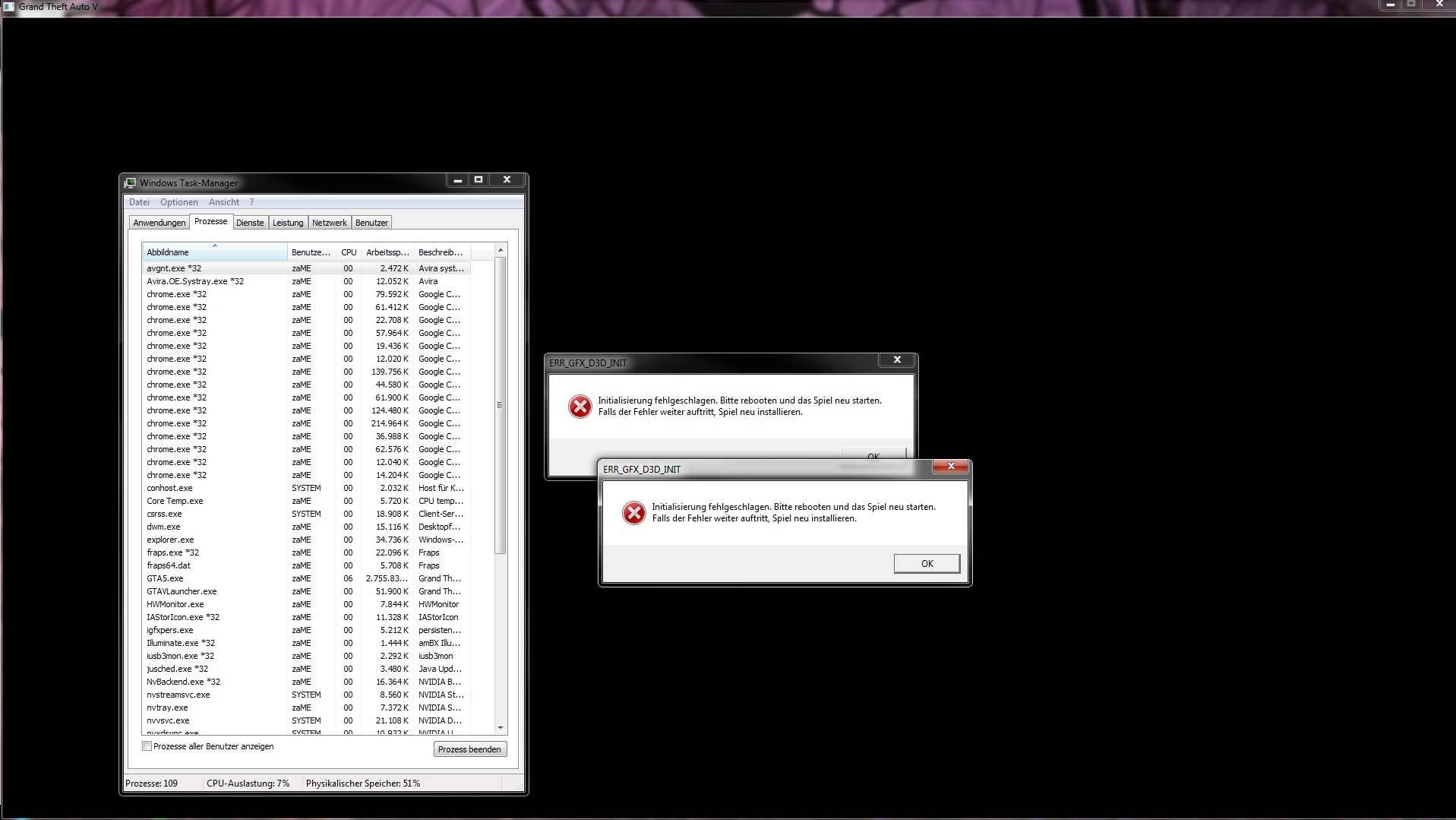Open the Datei menu
This screenshot has width=1456, height=820.
(139, 202)
